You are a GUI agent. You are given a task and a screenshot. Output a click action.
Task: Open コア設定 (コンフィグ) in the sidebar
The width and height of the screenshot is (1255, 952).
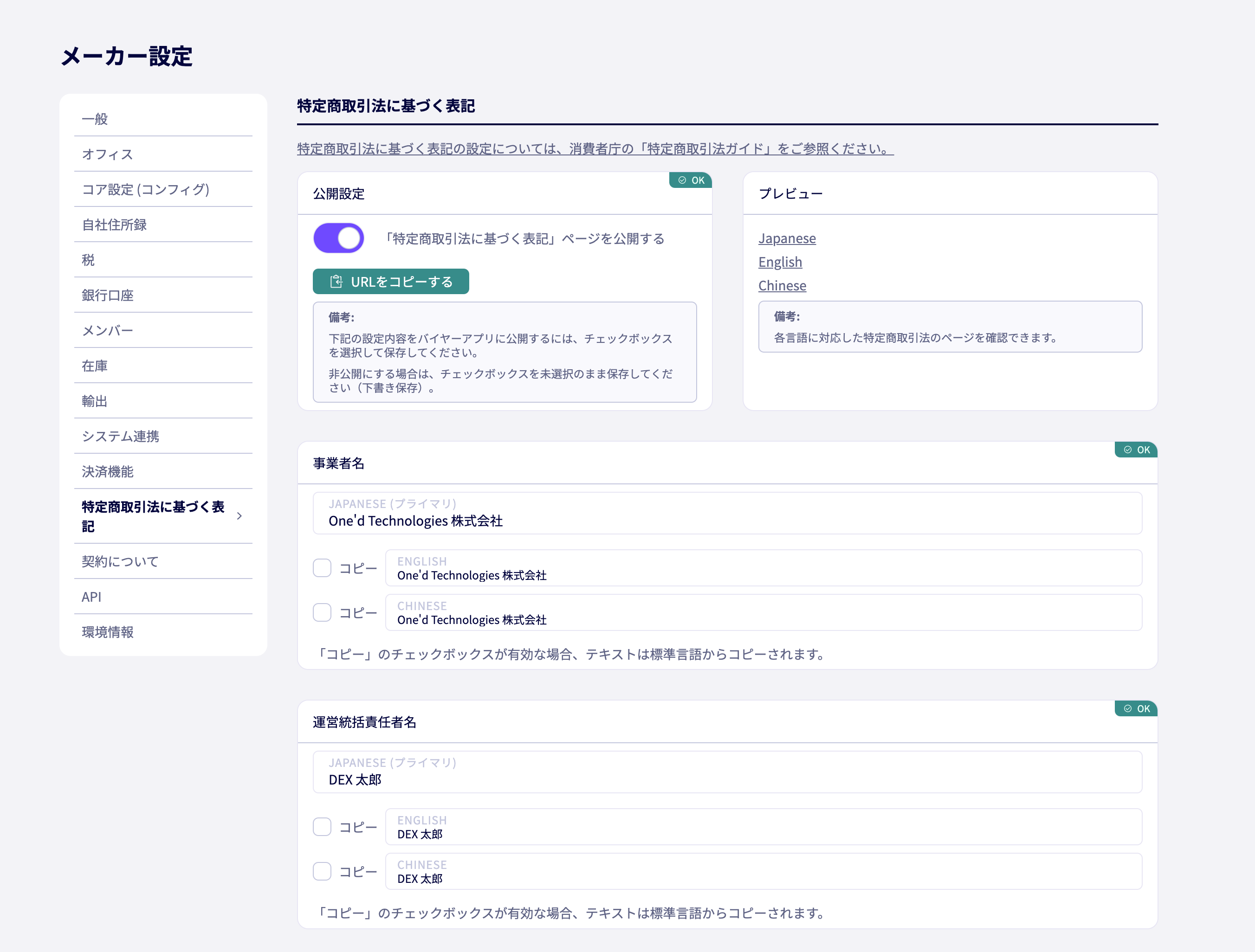pos(163,189)
